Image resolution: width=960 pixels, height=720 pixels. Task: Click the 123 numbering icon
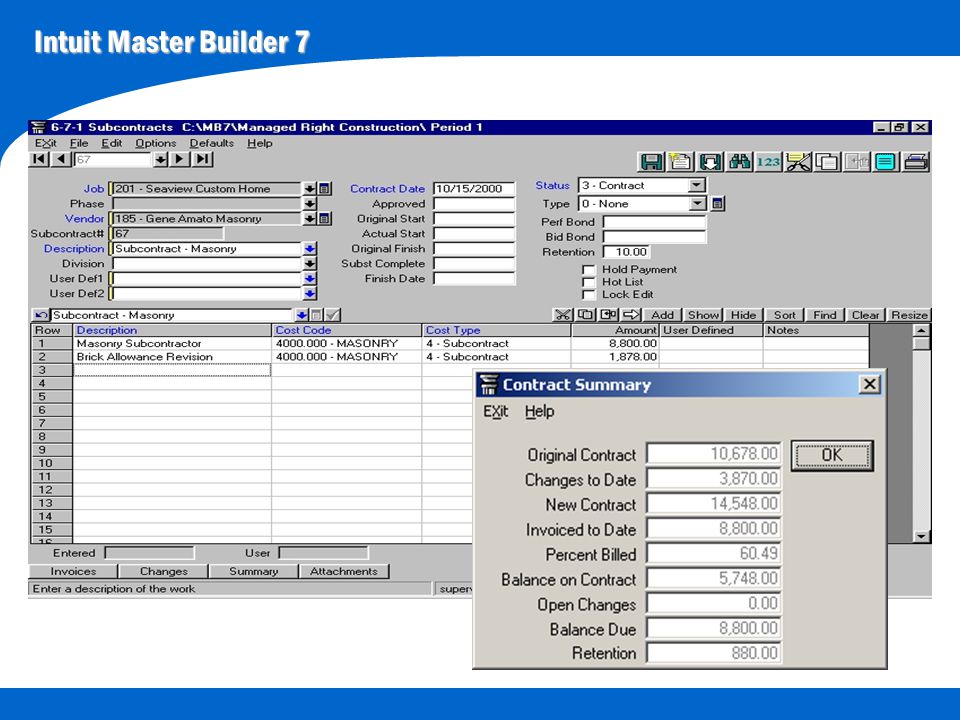[768, 162]
